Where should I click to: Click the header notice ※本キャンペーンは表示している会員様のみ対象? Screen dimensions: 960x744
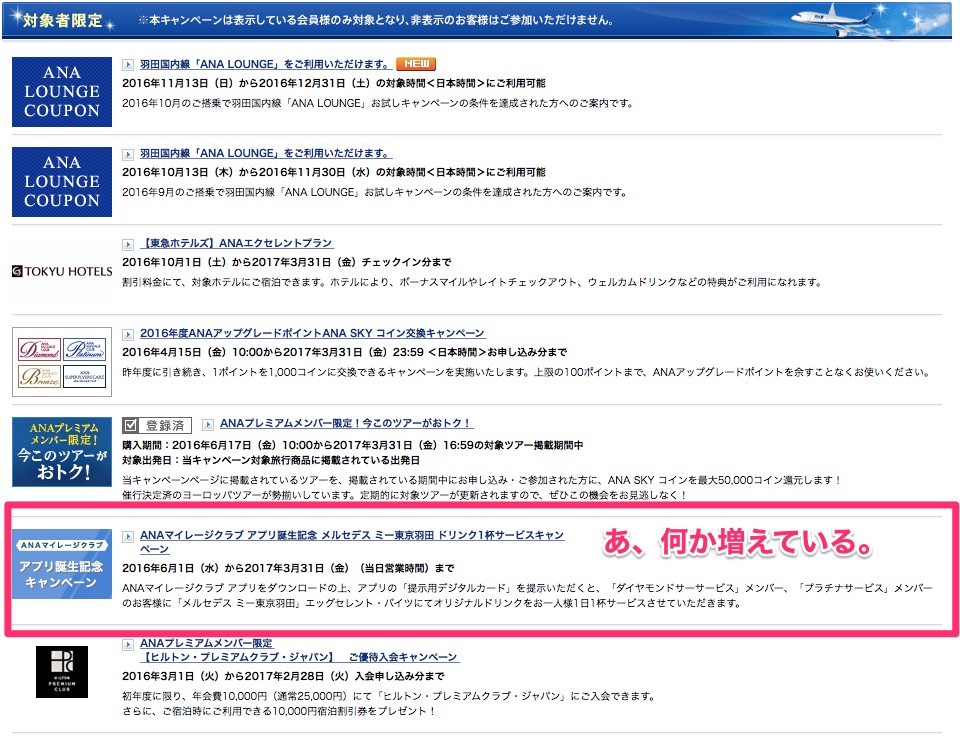click(x=375, y=20)
